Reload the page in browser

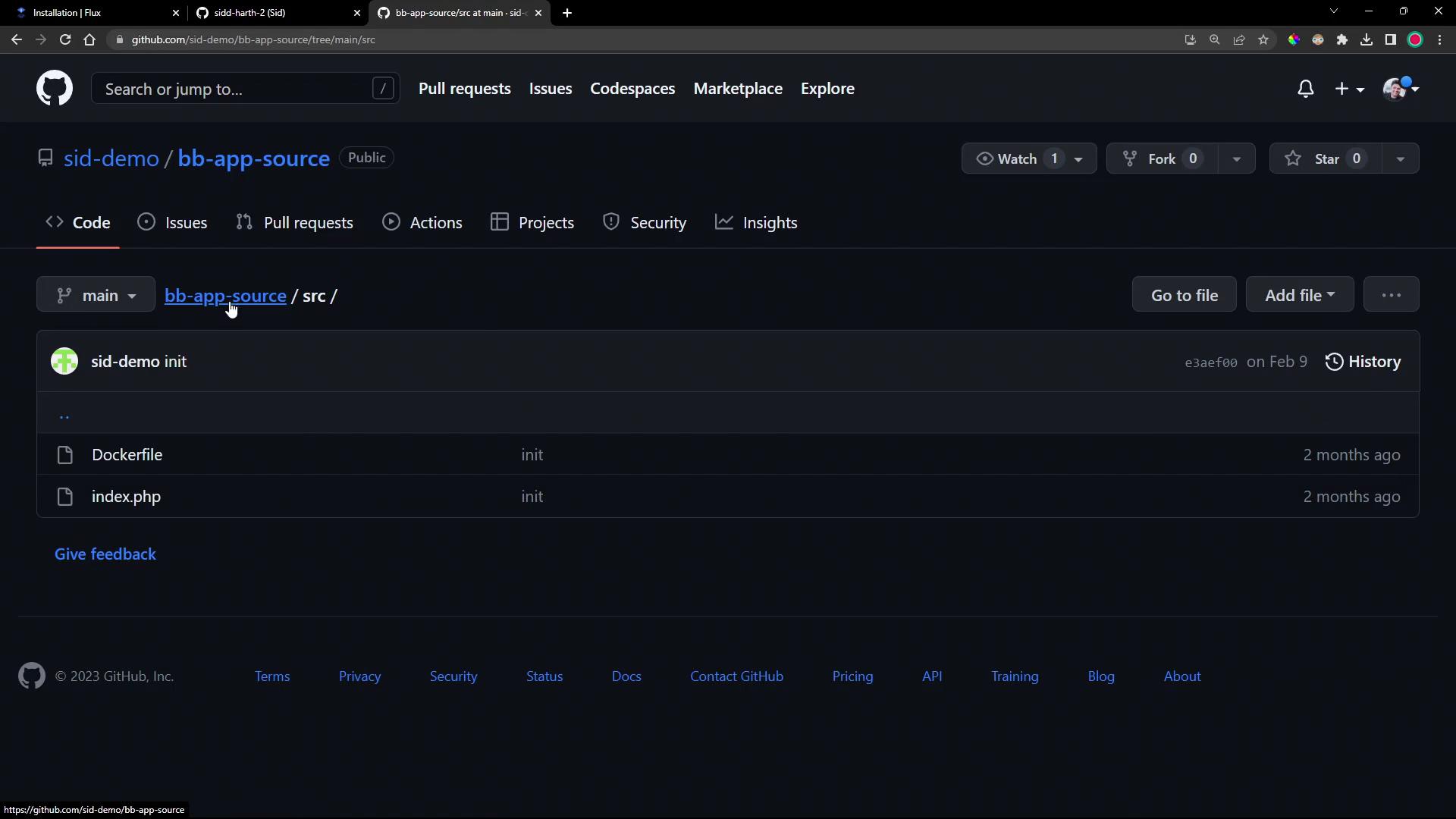tap(65, 39)
